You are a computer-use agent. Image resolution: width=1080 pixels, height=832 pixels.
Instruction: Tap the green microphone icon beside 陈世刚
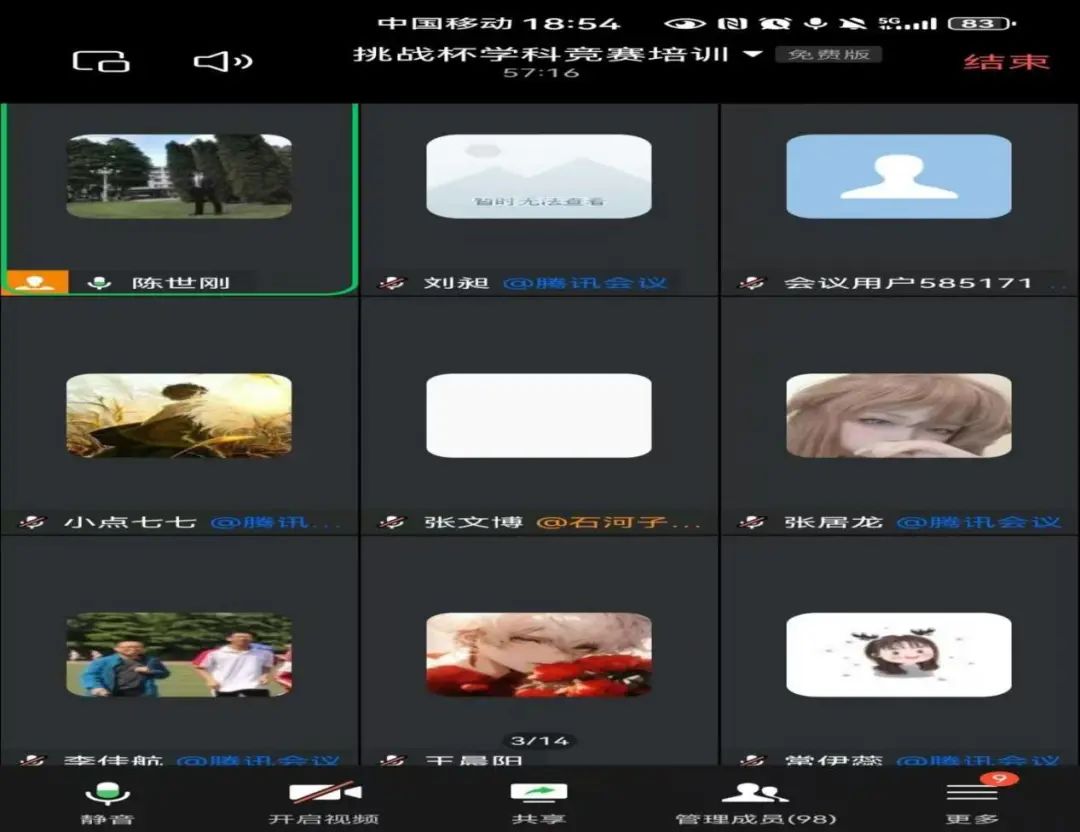[98, 283]
